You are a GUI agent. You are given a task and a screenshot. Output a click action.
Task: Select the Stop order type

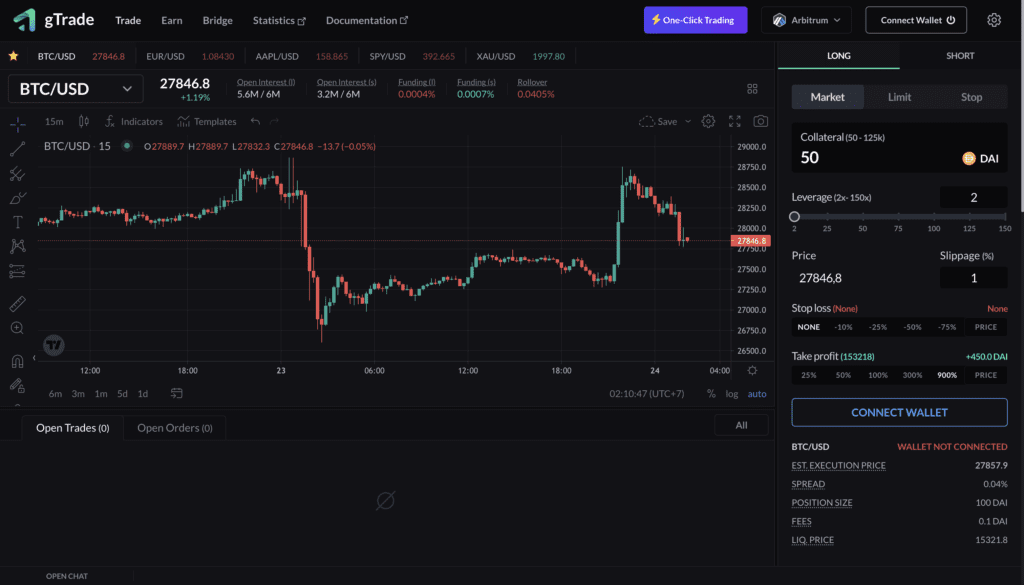pyautogui.click(x=971, y=97)
